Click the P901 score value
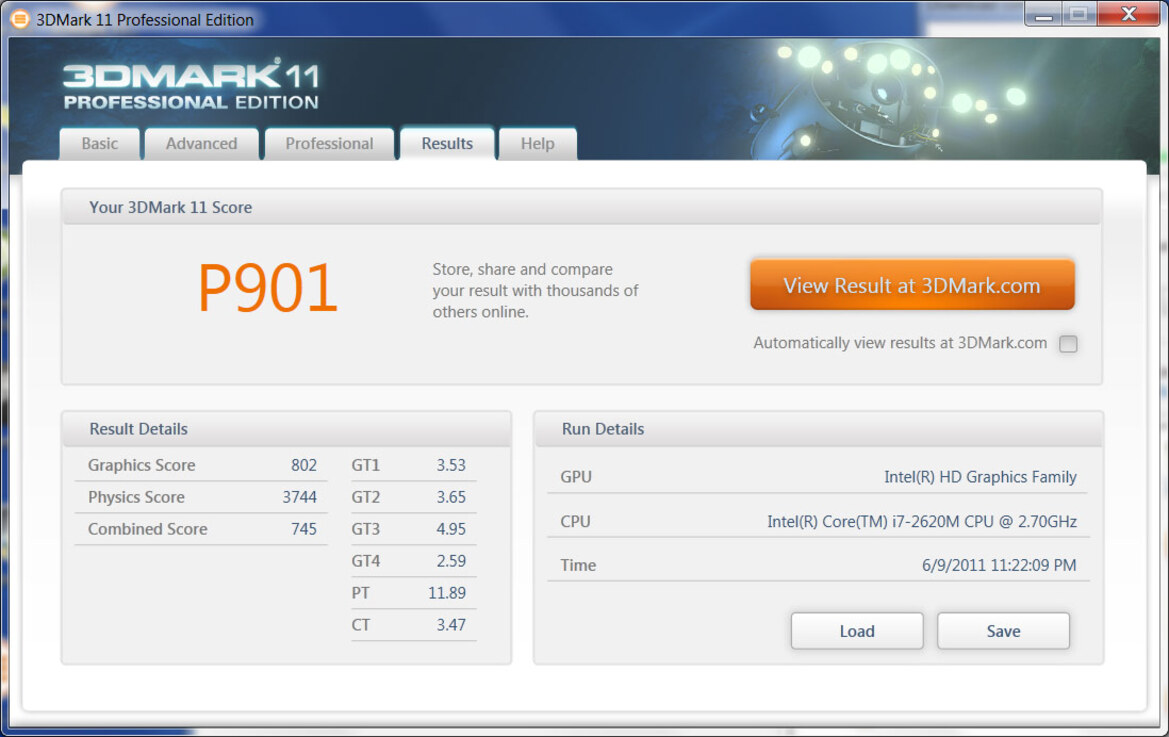Viewport: 1169px width, 737px height. (x=268, y=288)
